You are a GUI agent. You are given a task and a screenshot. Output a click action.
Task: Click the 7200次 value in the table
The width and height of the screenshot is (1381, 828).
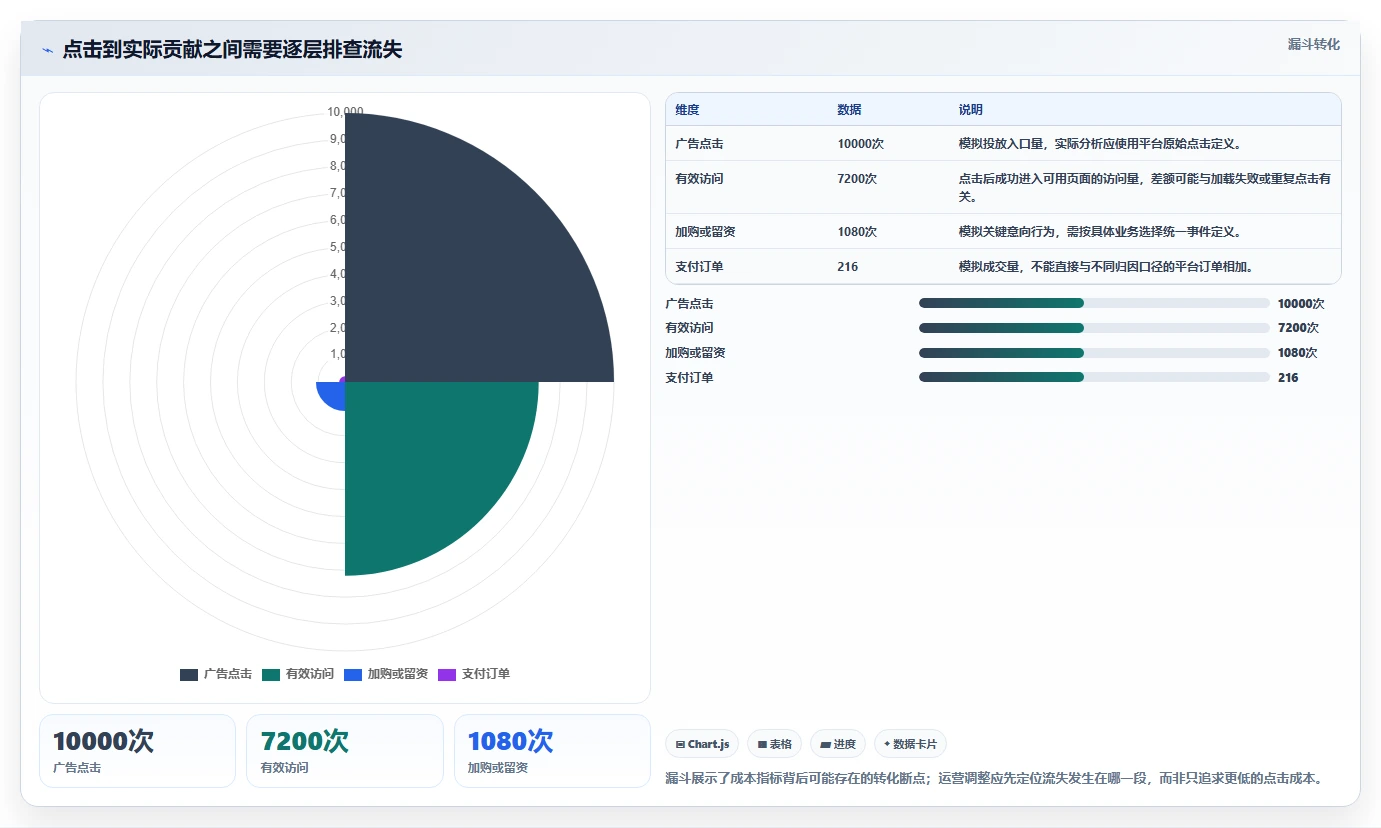click(x=857, y=178)
